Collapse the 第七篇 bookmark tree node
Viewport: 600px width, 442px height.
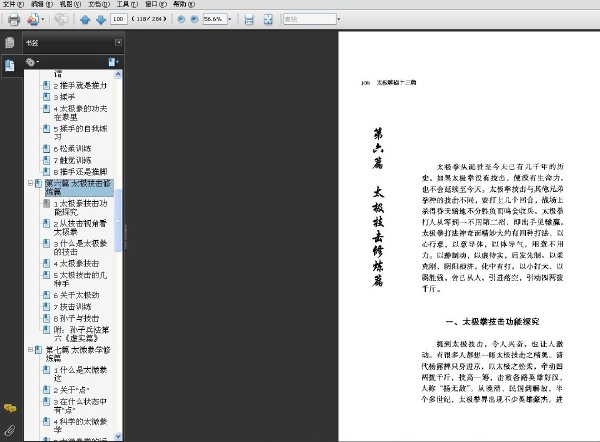point(30,349)
